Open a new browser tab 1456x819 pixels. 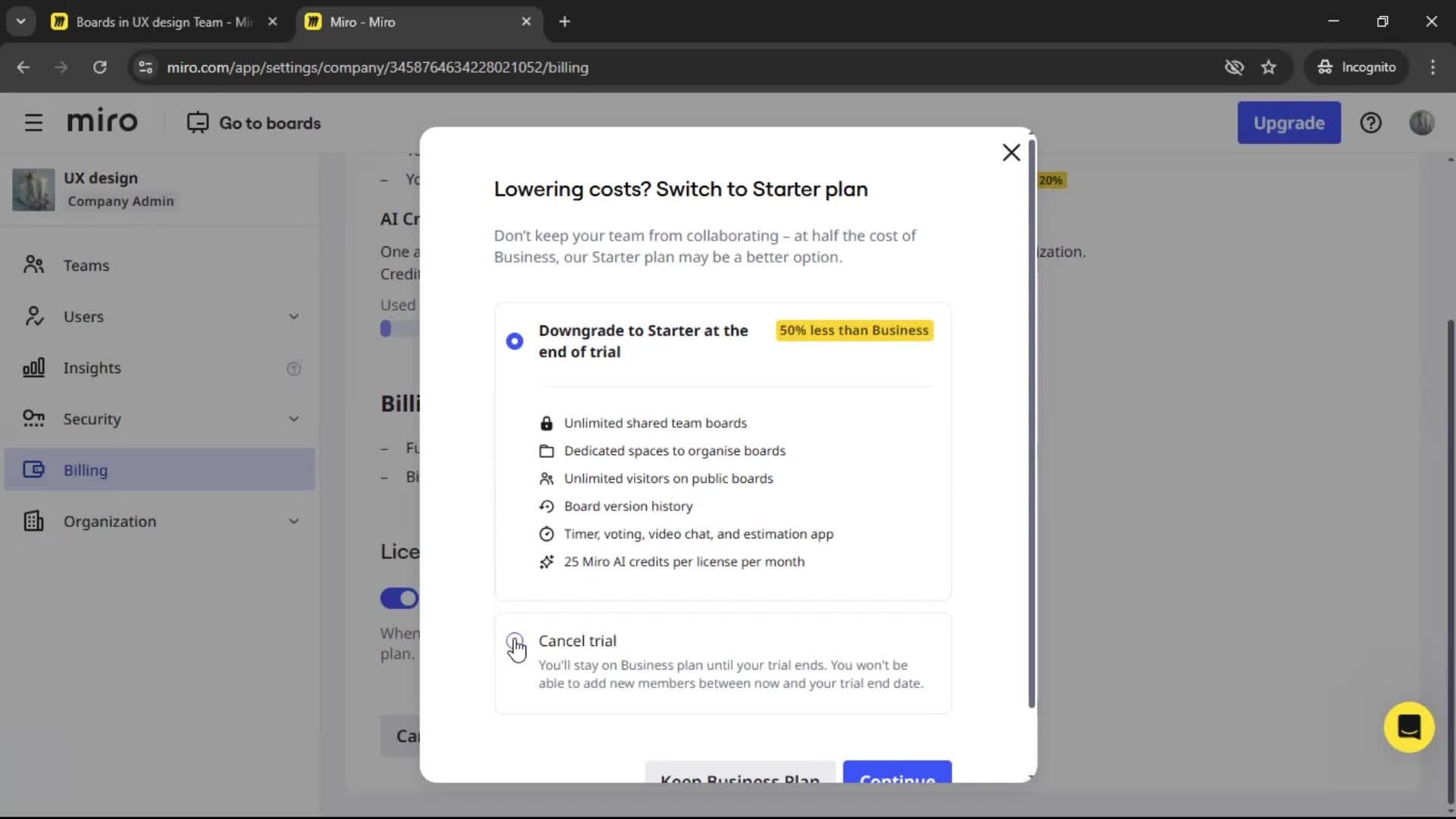tap(564, 22)
